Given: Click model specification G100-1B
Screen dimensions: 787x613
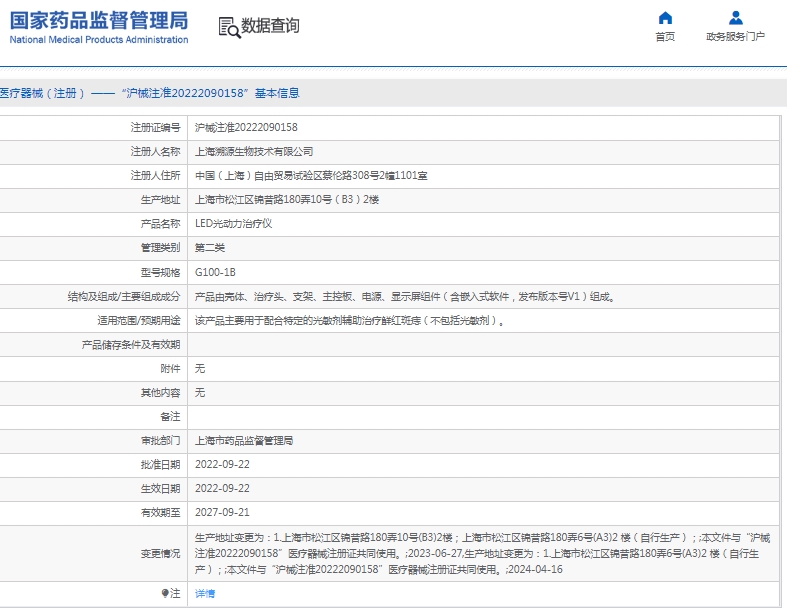Looking at the screenshot, I should tap(215, 272).
